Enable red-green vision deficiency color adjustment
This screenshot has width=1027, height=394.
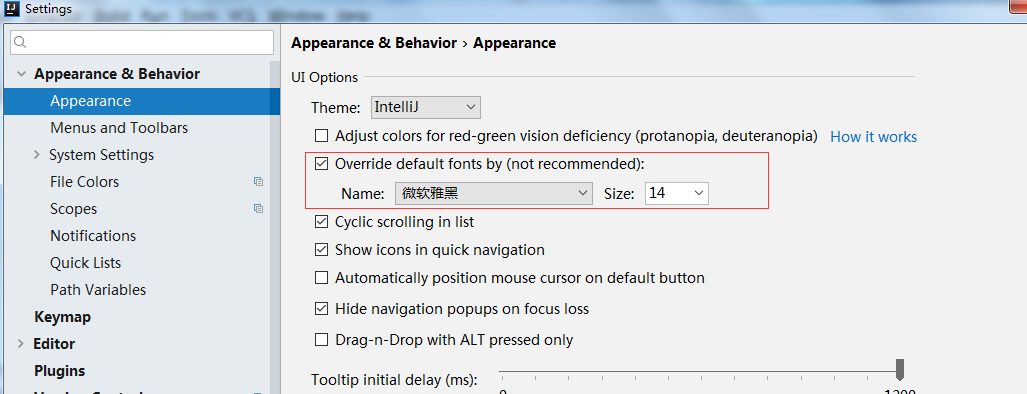pyautogui.click(x=322, y=136)
